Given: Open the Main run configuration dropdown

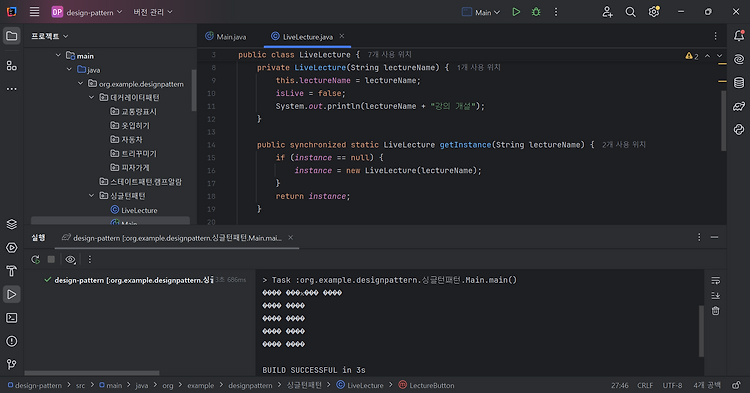Looking at the screenshot, I should [481, 12].
